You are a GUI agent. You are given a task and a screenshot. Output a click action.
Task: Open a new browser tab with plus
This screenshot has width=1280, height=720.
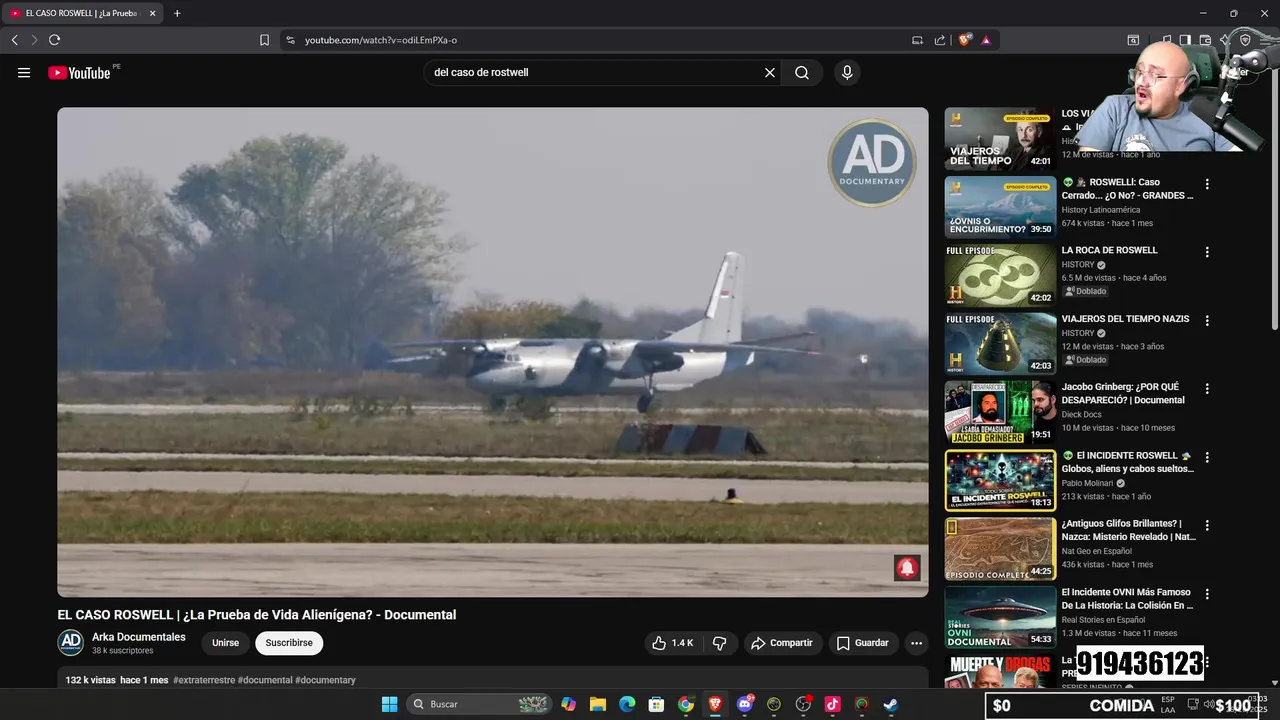177,13
